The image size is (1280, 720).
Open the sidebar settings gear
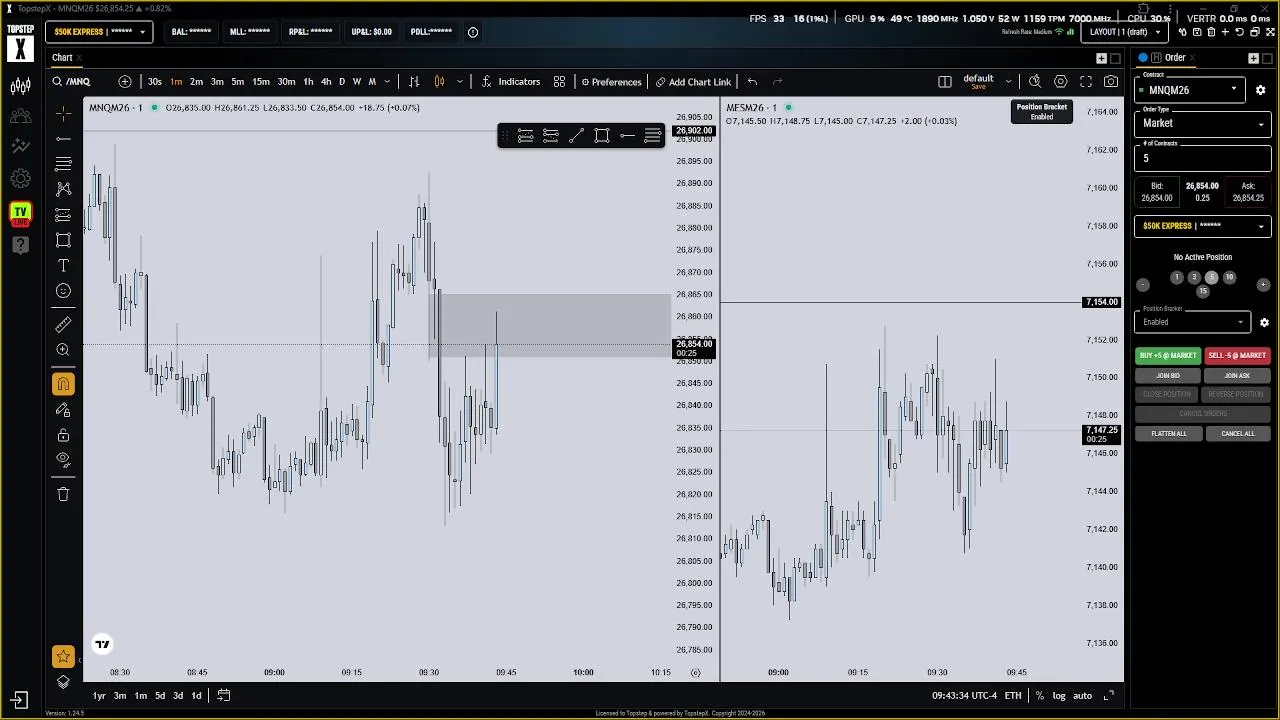20,179
